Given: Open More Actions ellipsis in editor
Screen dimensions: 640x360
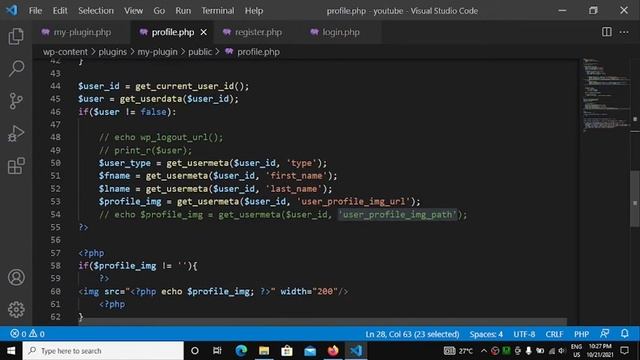Looking at the screenshot, I should point(624,32).
